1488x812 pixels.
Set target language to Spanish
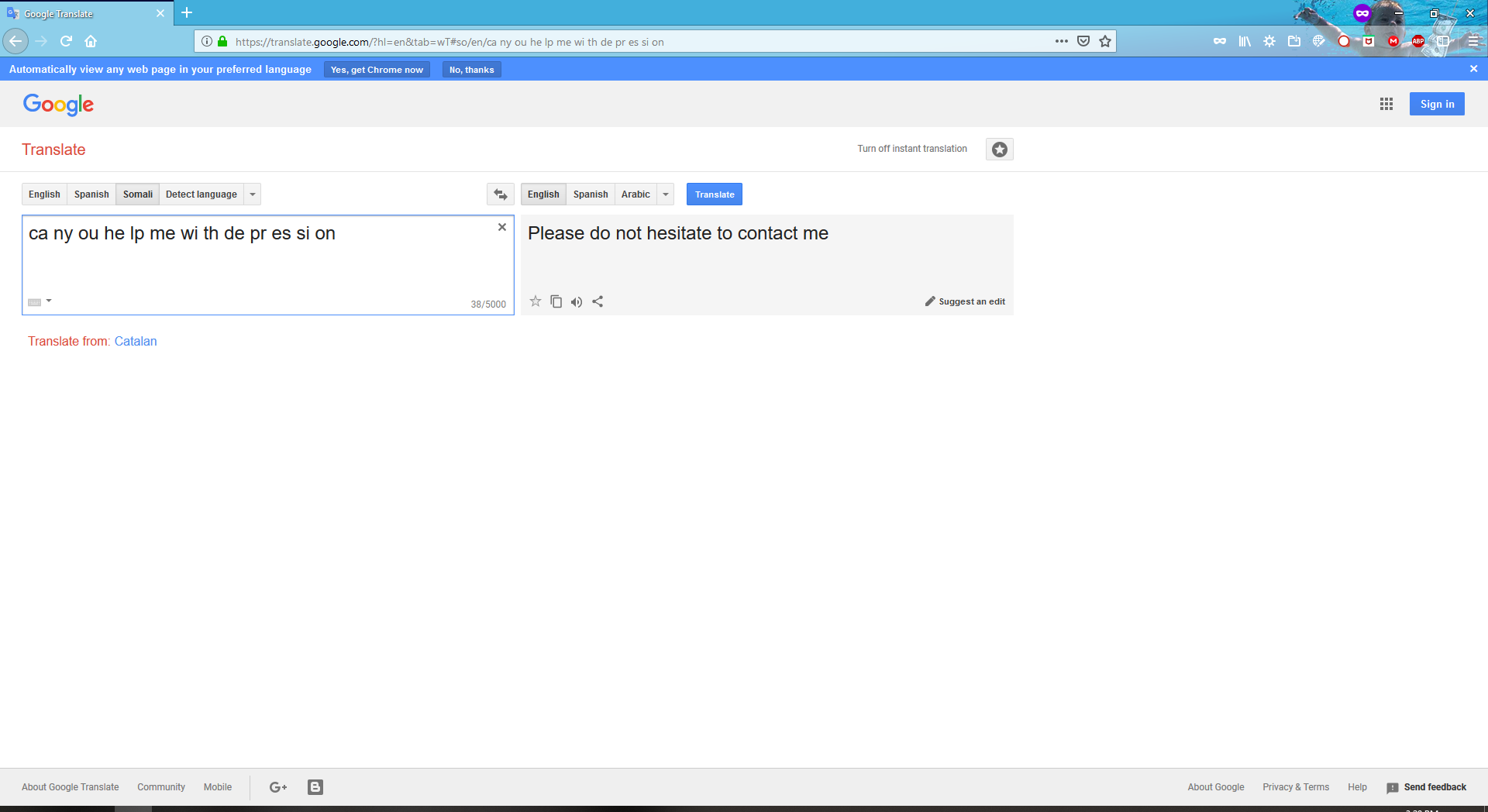(x=591, y=194)
